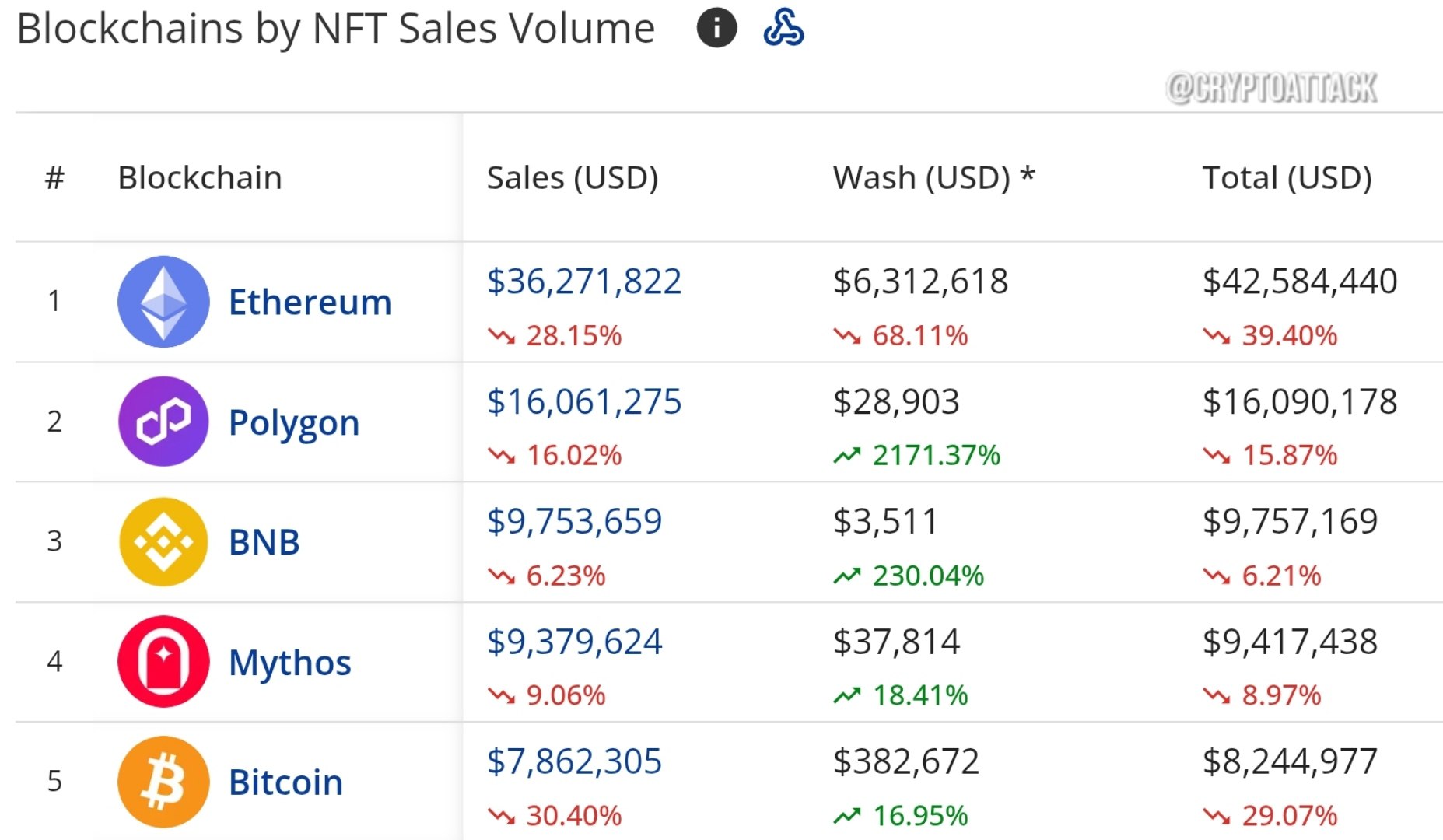Open the Bitcoin blockchain link
Viewport: 1443px width, 840px height.
pyautogui.click(x=285, y=782)
